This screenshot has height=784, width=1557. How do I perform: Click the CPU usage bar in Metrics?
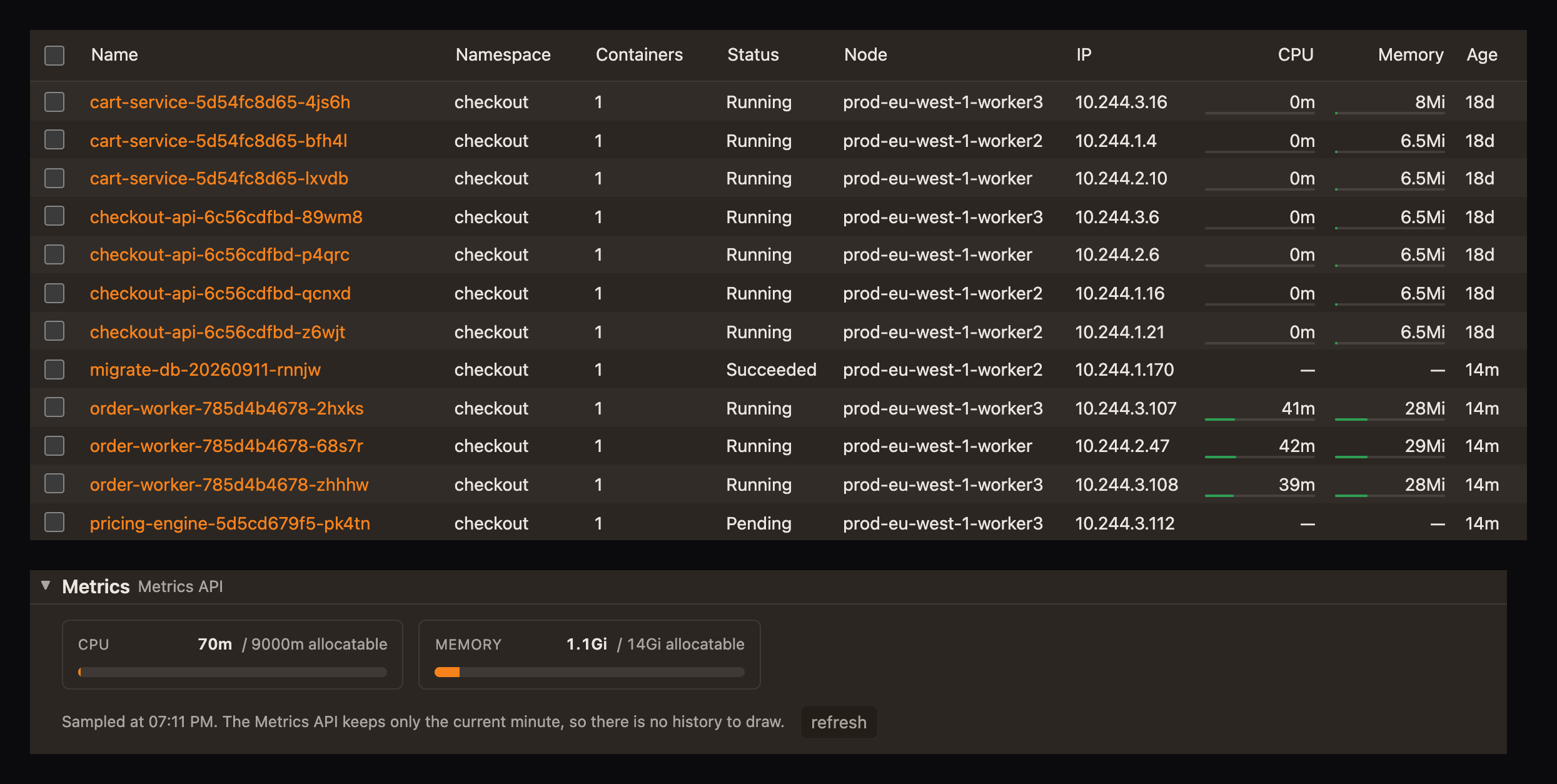tap(233, 672)
